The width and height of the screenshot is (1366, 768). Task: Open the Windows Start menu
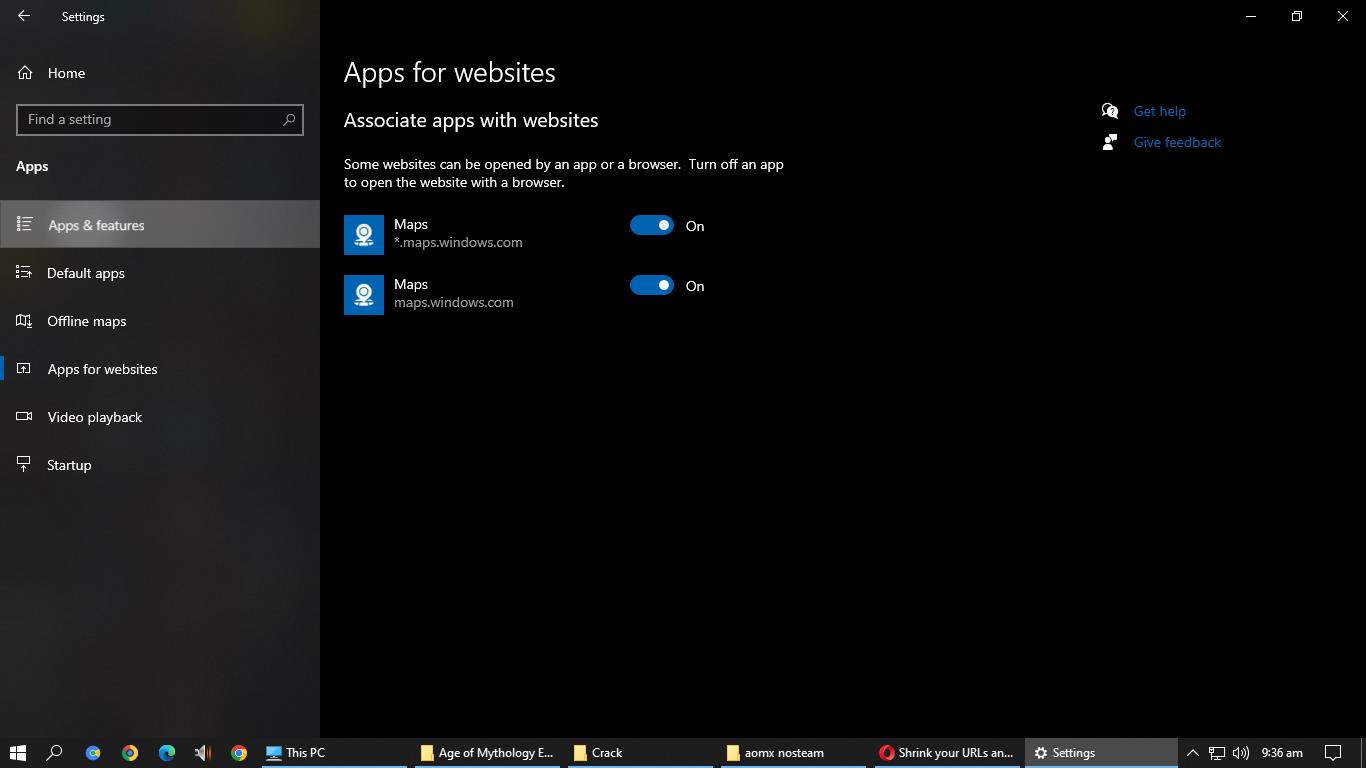(18, 753)
